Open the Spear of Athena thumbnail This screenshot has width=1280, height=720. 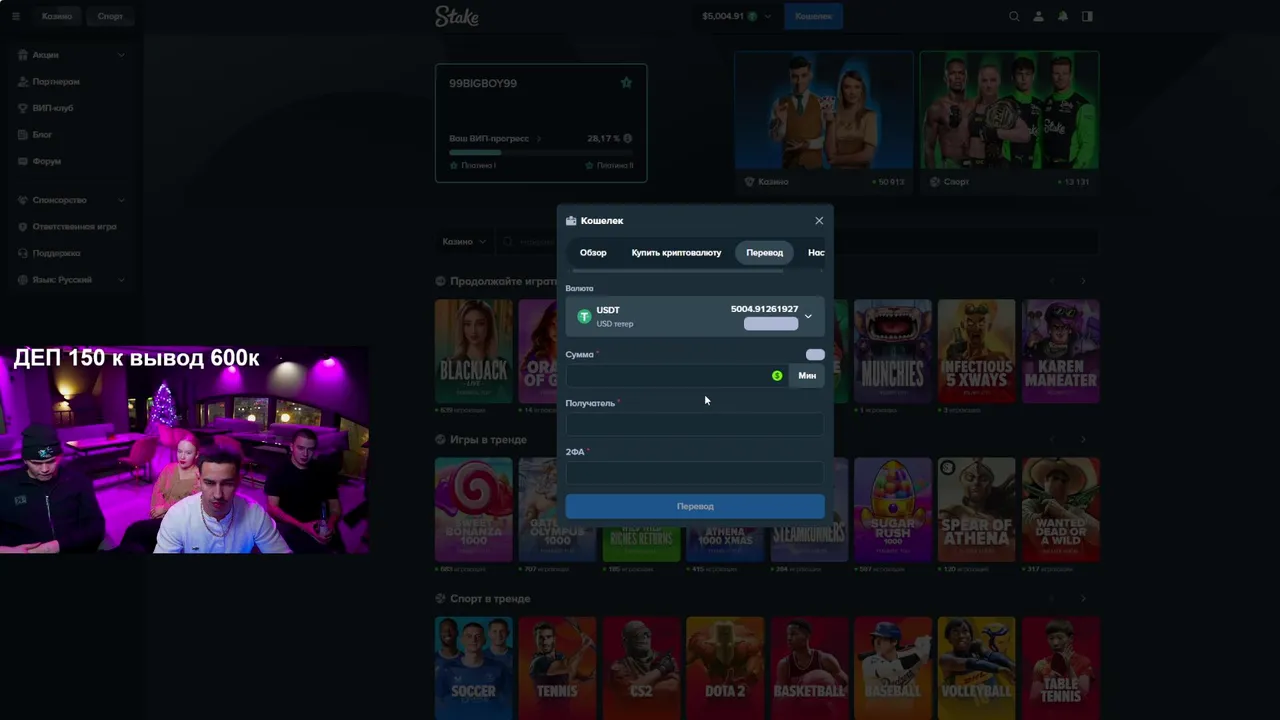click(977, 510)
